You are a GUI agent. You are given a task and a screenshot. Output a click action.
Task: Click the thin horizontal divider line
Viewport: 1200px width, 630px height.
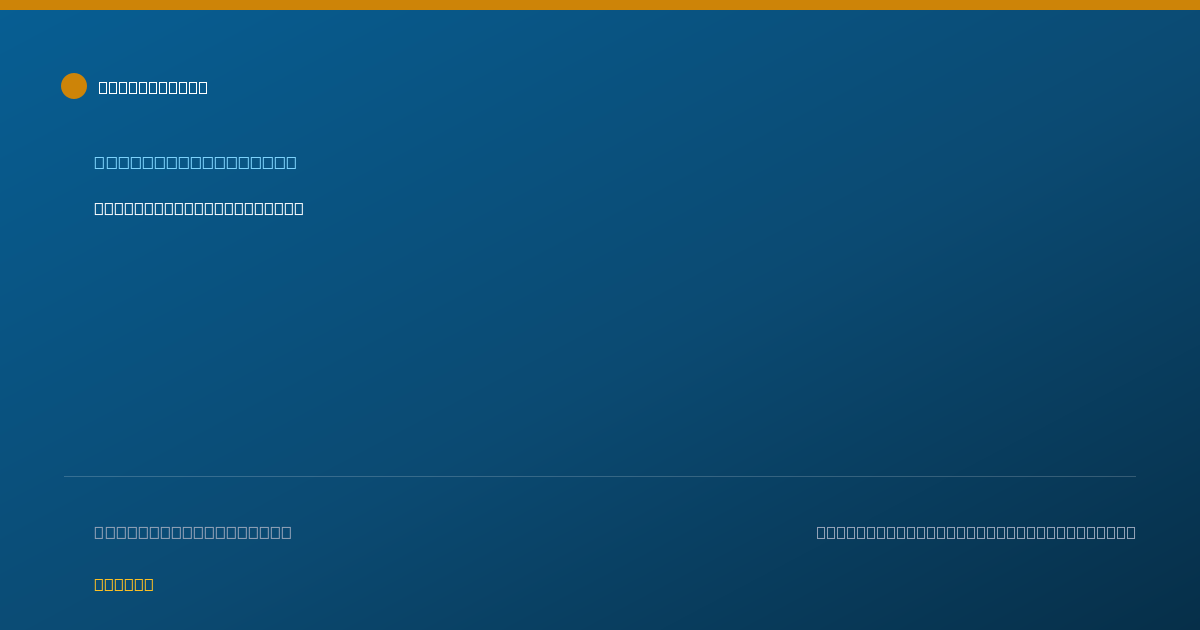(x=600, y=476)
